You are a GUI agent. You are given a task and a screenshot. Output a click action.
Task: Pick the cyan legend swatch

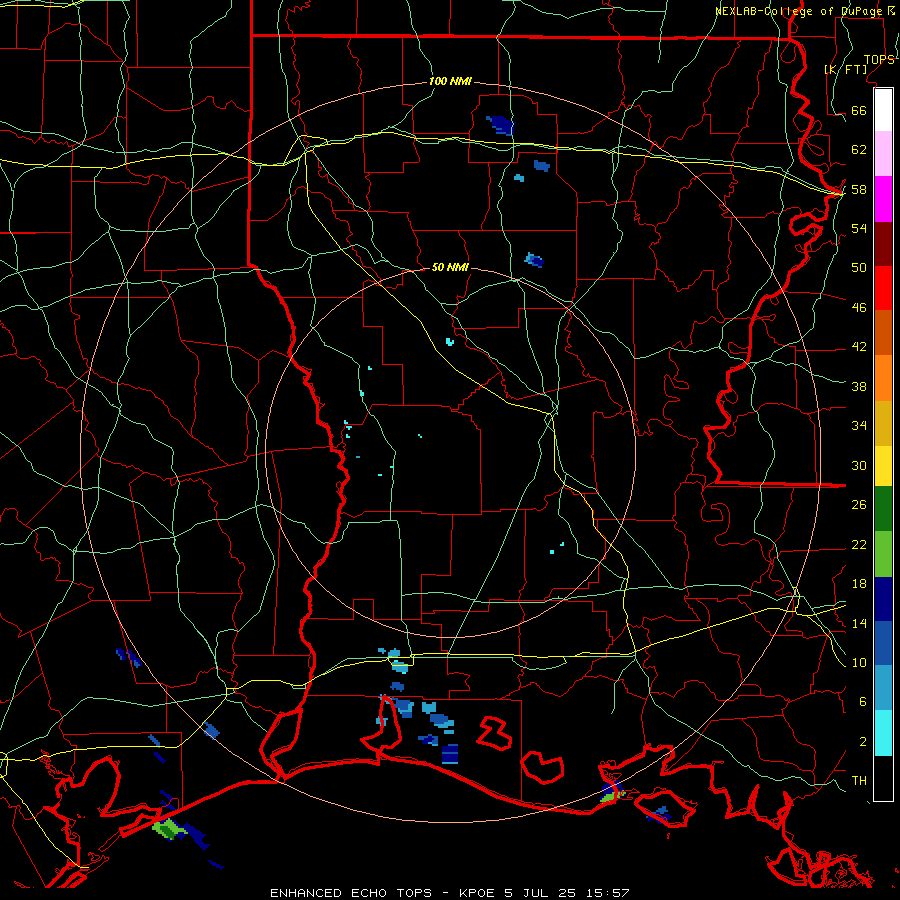(883, 733)
